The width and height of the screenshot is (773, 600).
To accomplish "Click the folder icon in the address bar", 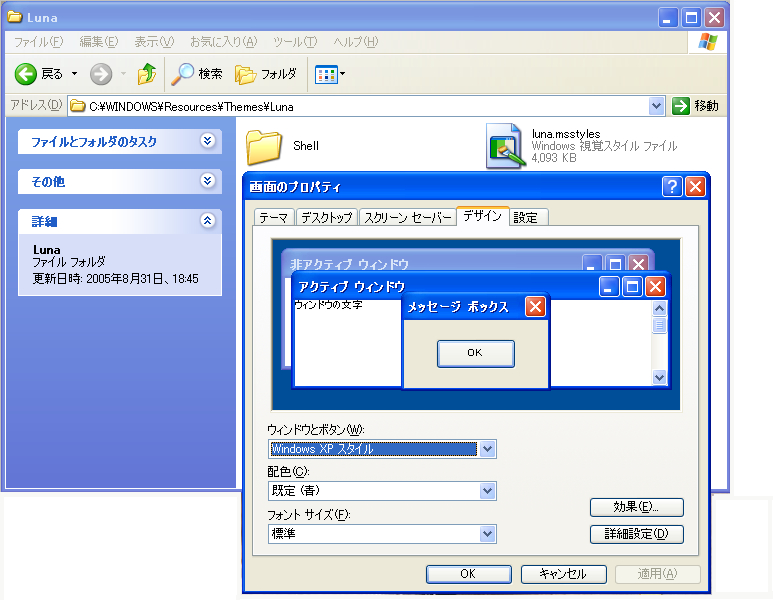I will coord(77,106).
